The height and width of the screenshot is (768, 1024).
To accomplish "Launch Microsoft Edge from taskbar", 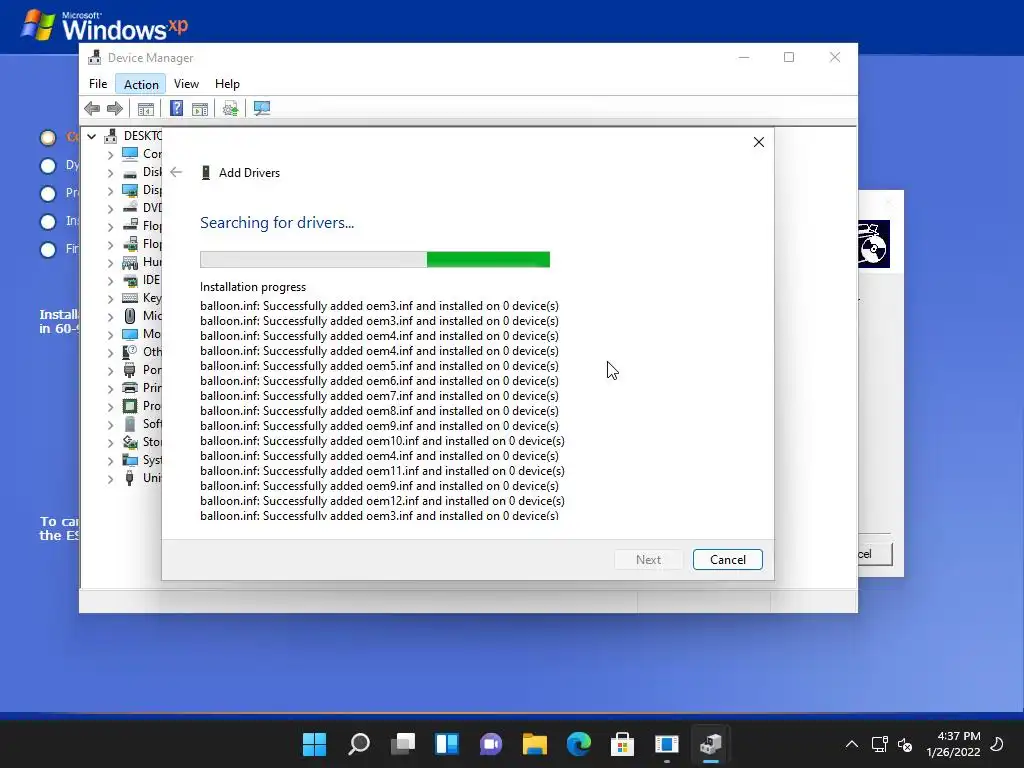I will click(579, 744).
